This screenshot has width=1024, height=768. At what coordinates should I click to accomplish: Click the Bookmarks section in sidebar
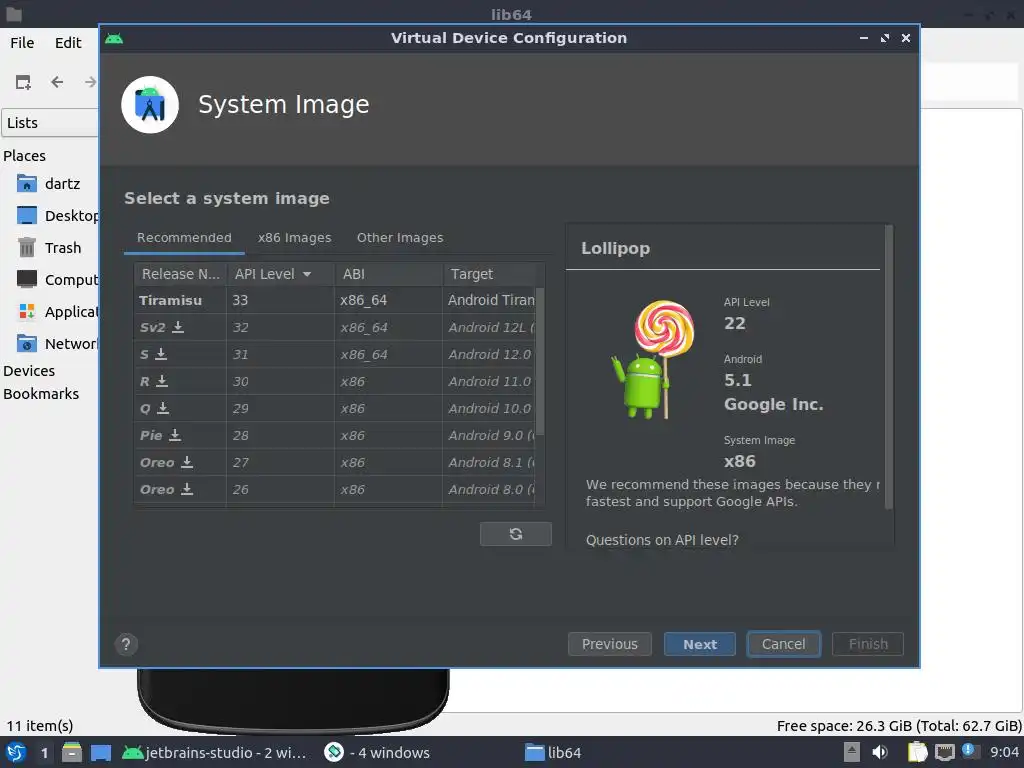click(x=40, y=394)
